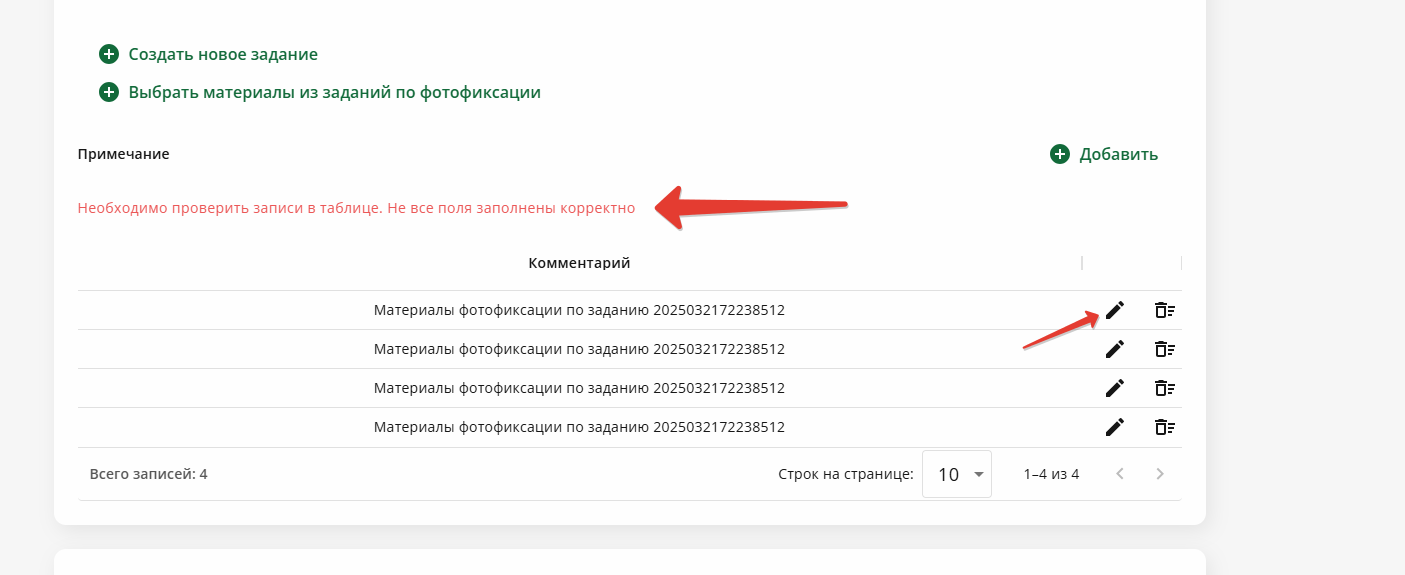Click the 'Примечание' label
Viewport: 1405px width, 575px height.
pyautogui.click(x=123, y=154)
